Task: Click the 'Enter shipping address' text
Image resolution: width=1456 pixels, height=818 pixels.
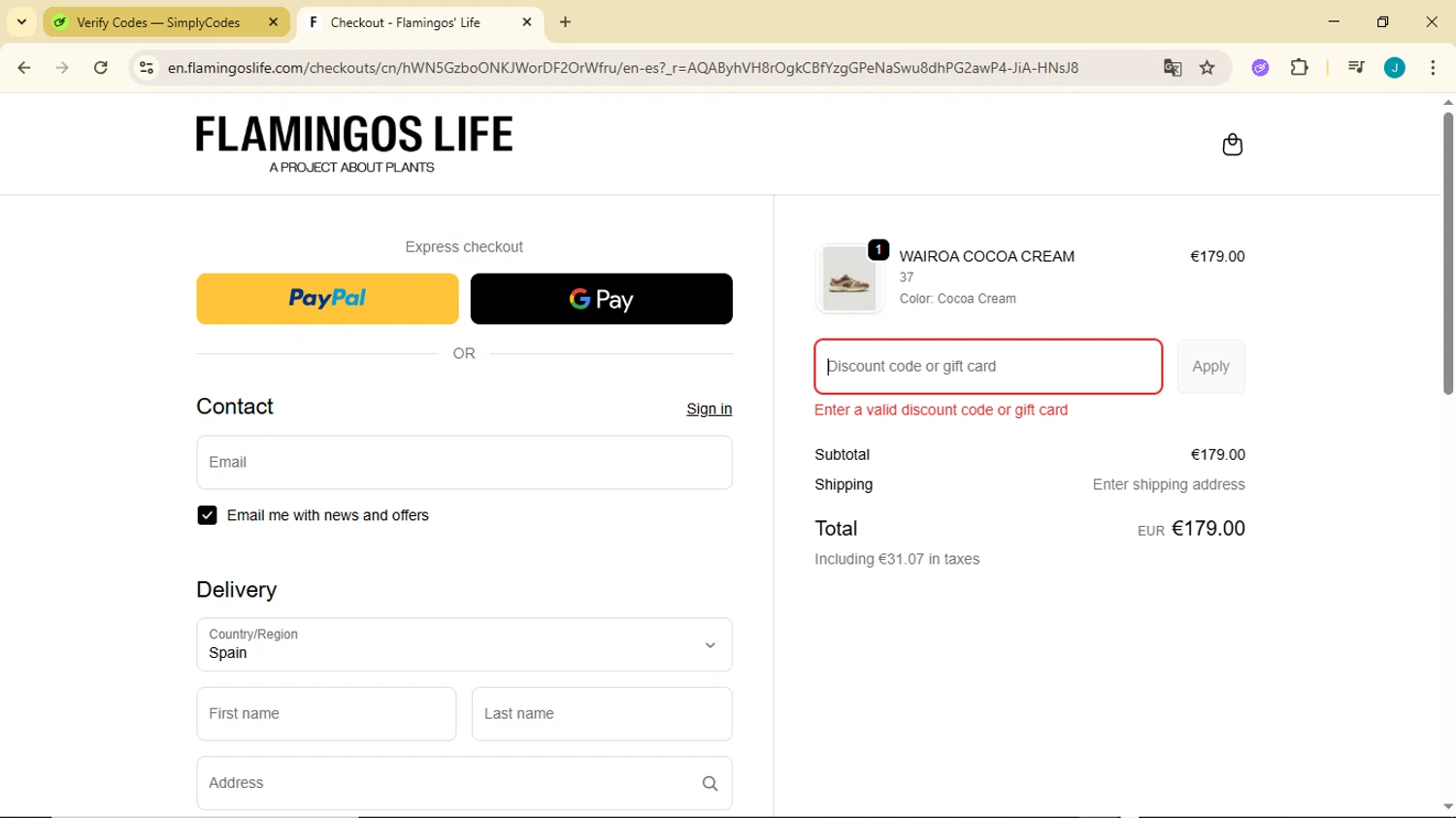Action: click(x=1169, y=484)
